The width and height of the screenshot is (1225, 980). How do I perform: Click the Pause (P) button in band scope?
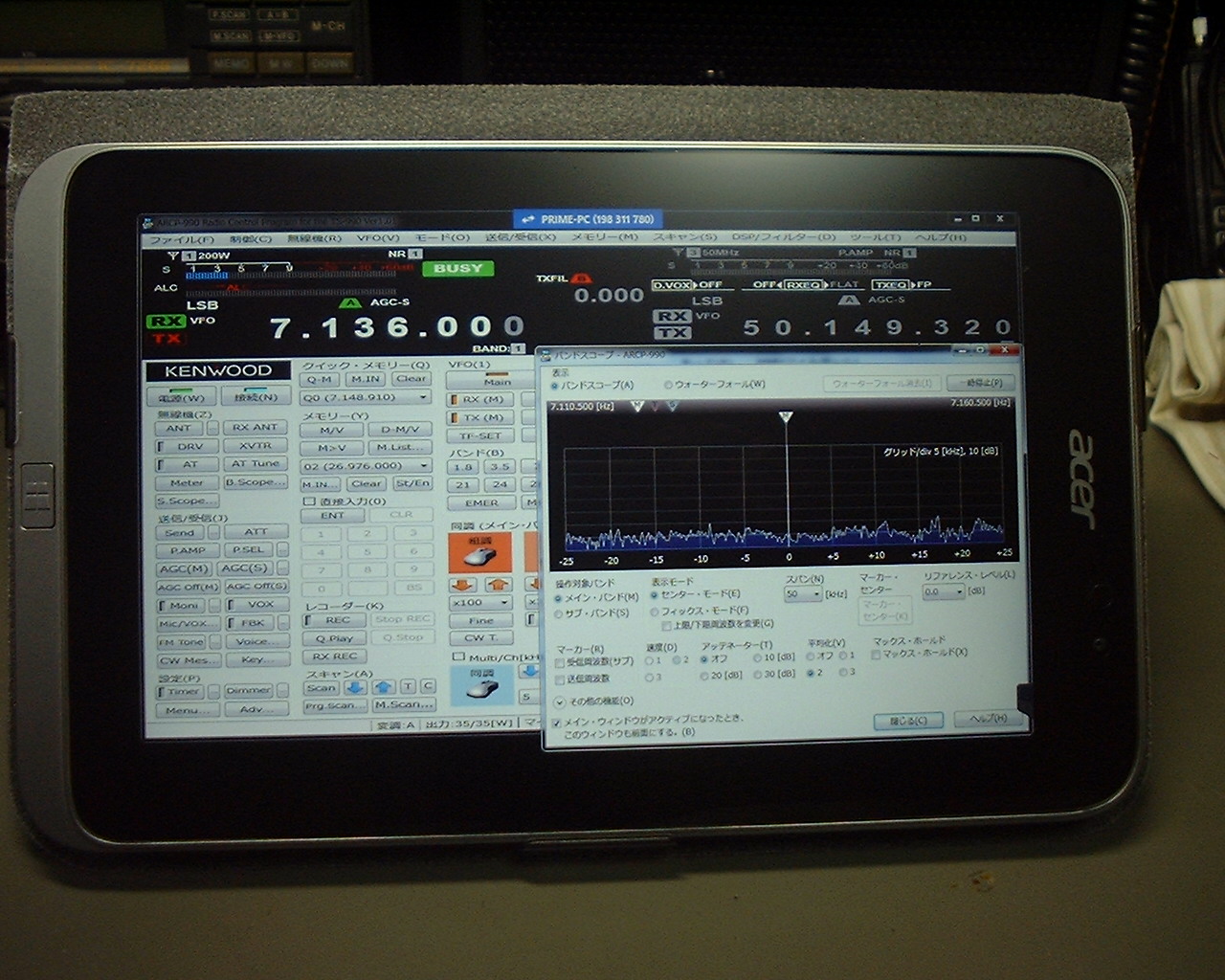click(x=980, y=384)
